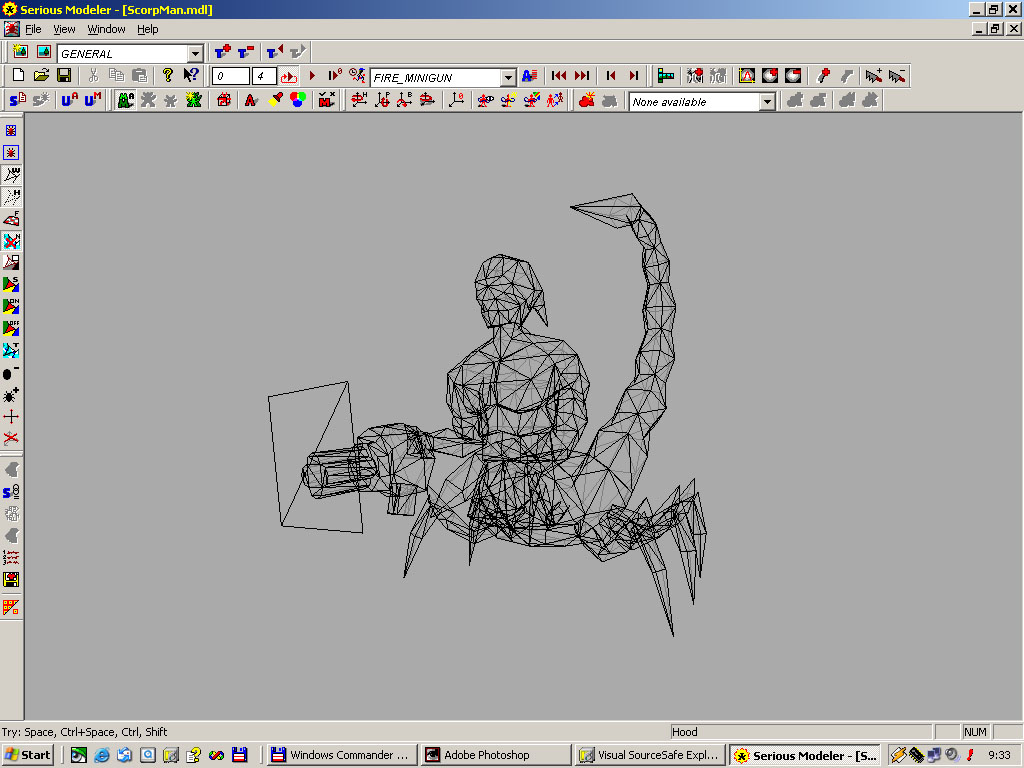Toggle the dotted wireframe H button in sidebar

click(11, 197)
